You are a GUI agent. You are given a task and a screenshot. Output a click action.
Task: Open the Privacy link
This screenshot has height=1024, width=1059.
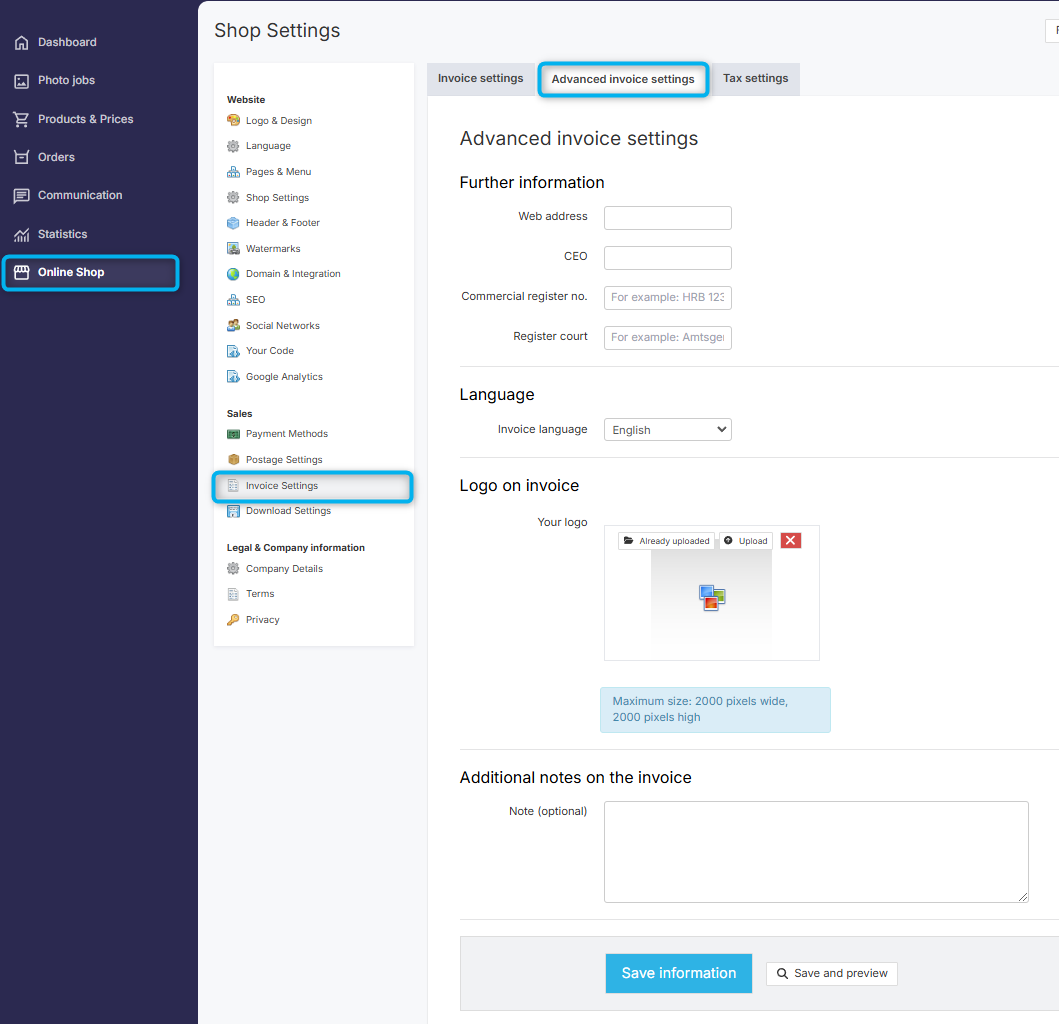[x=262, y=619]
